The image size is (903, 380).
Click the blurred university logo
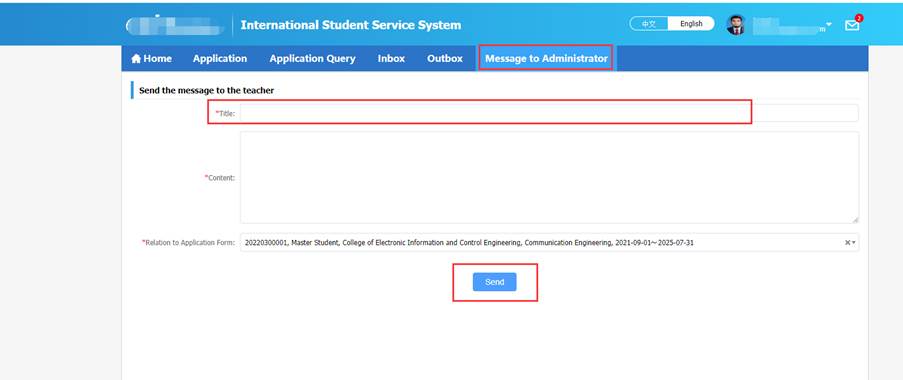pyautogui.click(x=175, y=25)
